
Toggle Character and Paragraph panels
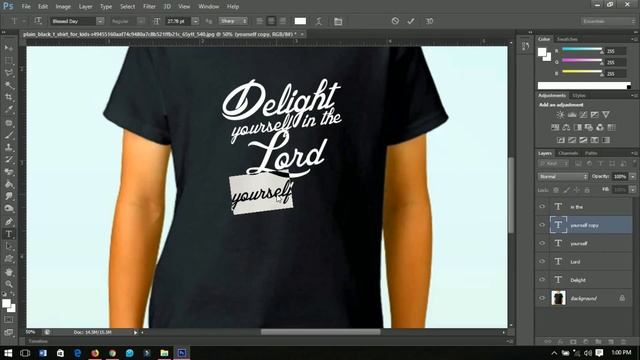[338, 21]
